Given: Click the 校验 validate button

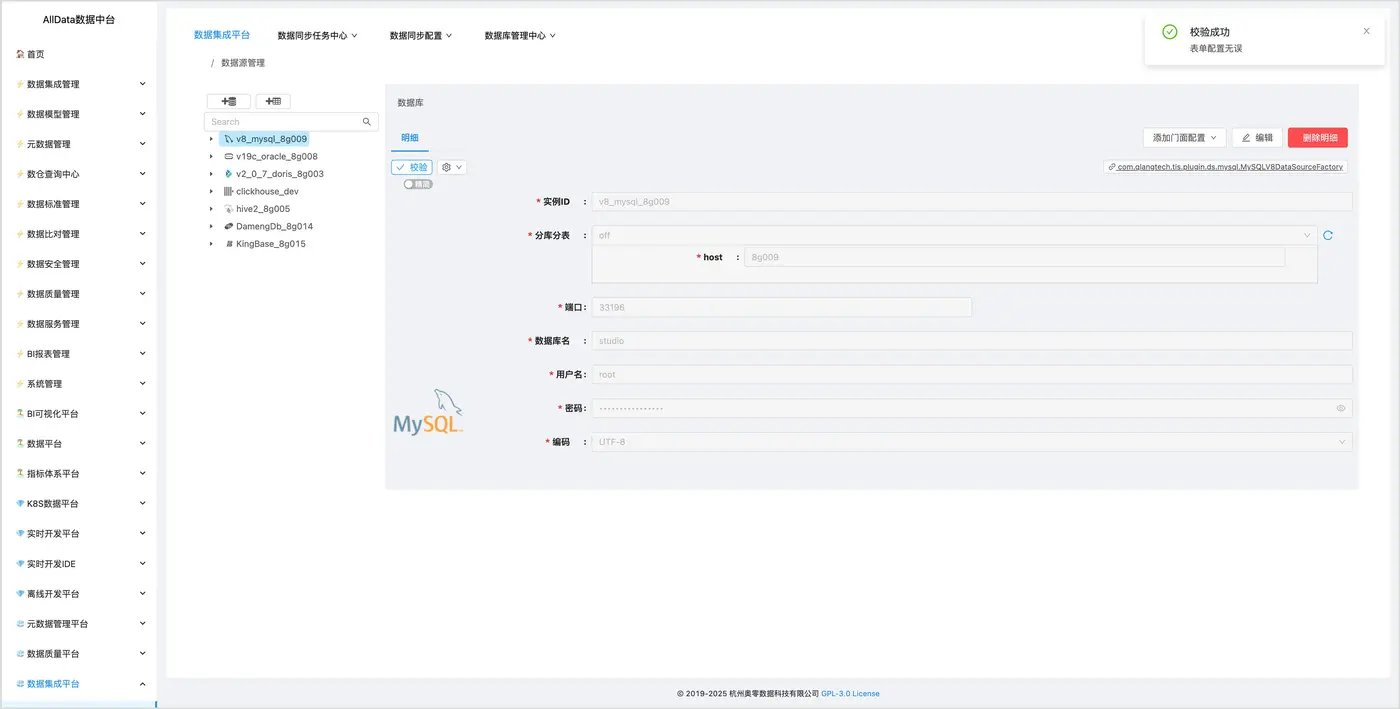Looking at the screenshot, I should (x=412, y=167).
